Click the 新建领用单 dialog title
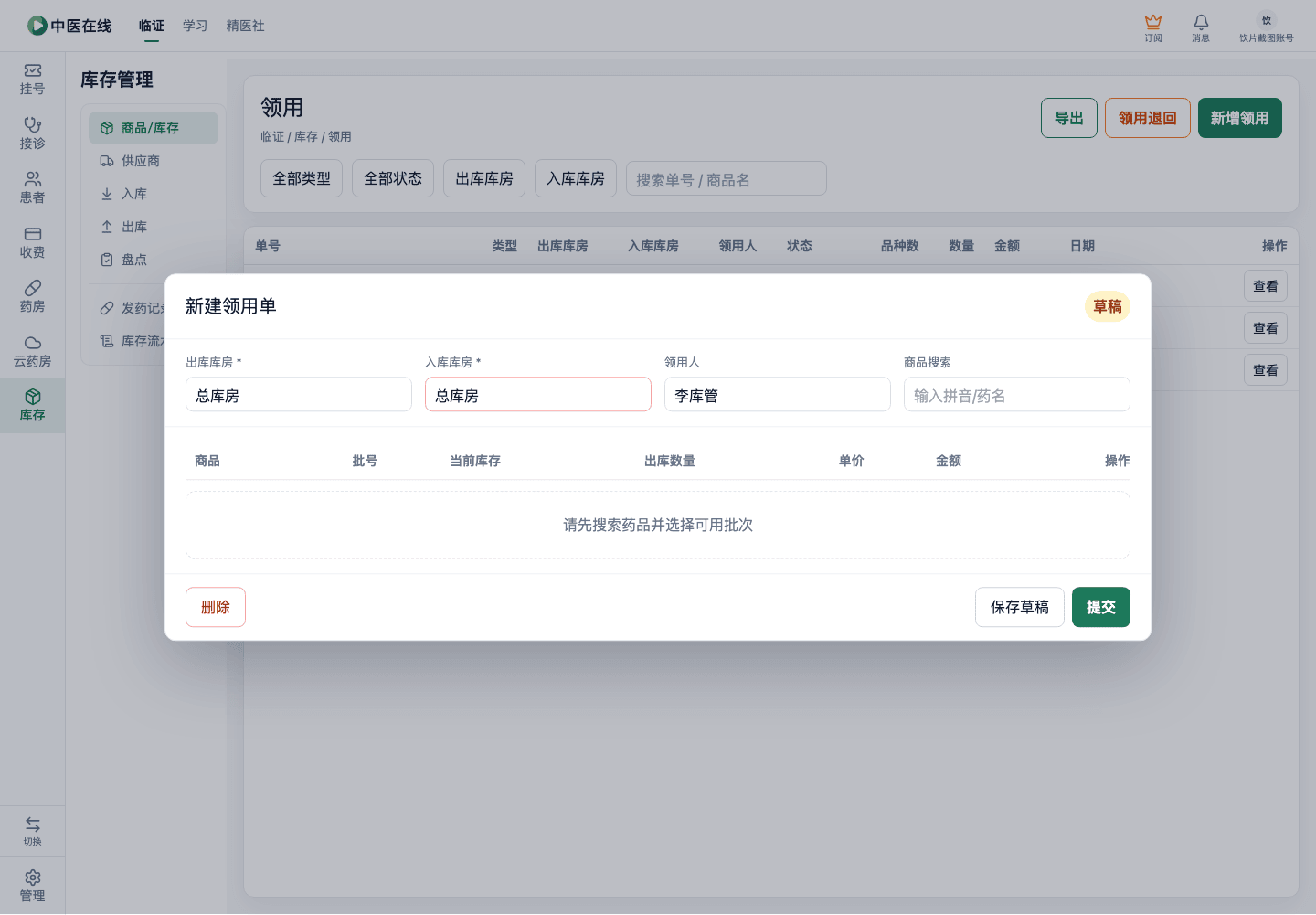Image resolution: width=1316 pixels, height=915 pixels. 231,306
